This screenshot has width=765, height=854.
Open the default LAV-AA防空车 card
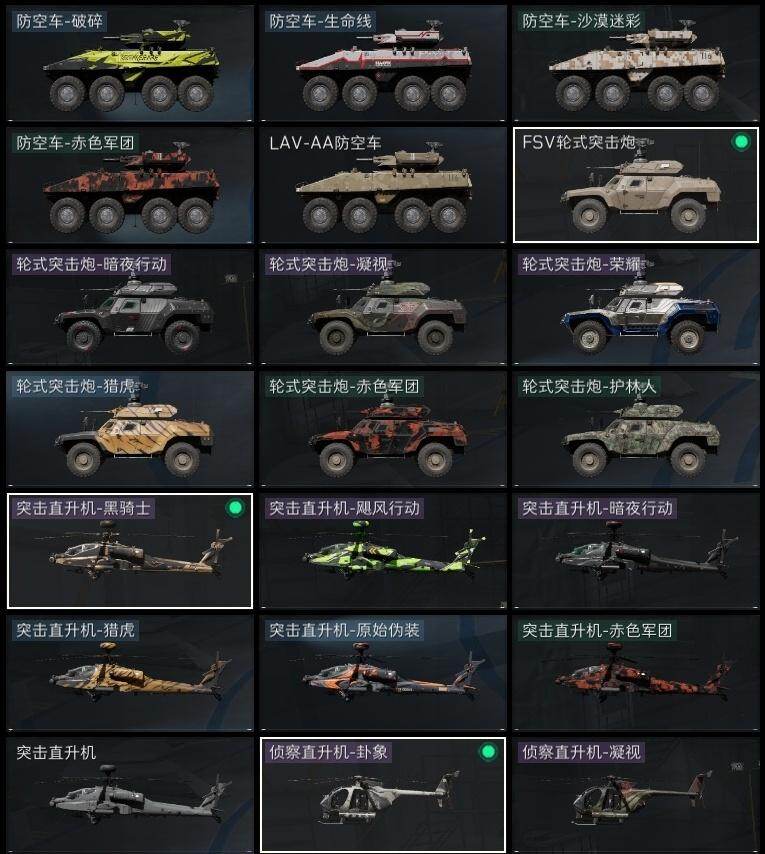383,185
